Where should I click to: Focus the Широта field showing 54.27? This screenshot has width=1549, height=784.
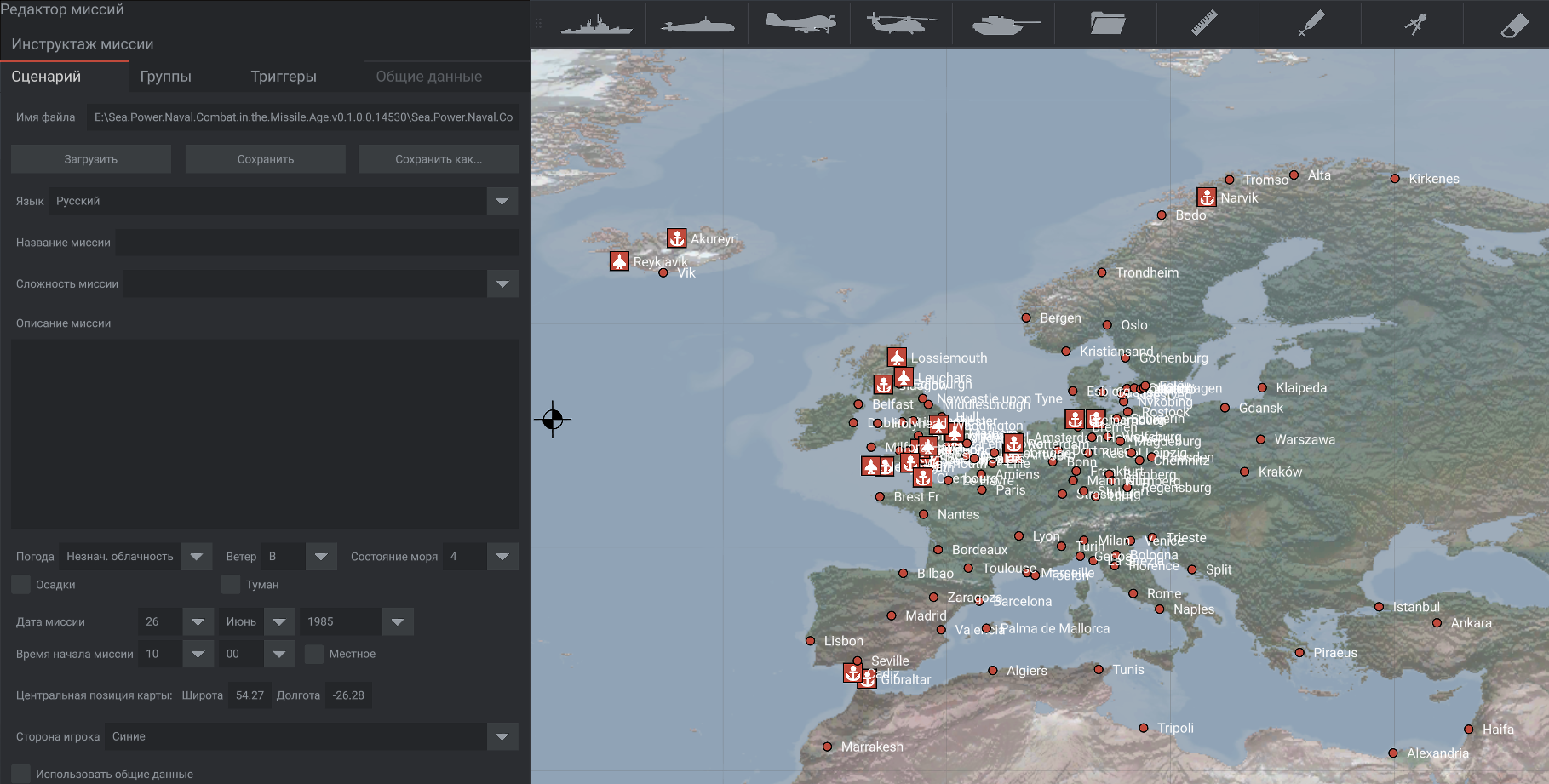(250, 695)
